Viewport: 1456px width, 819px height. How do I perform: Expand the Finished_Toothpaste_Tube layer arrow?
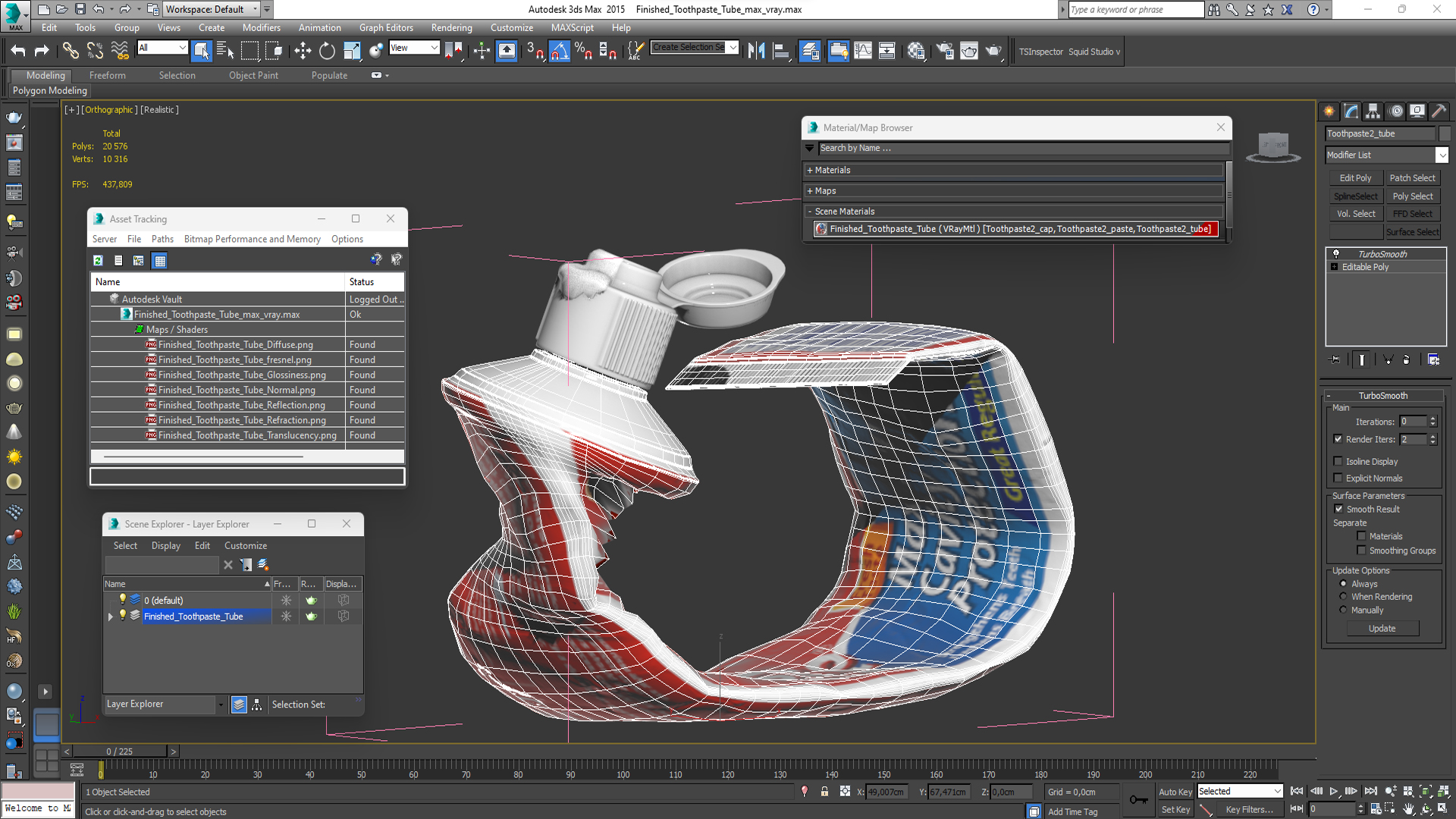point(111,617)
